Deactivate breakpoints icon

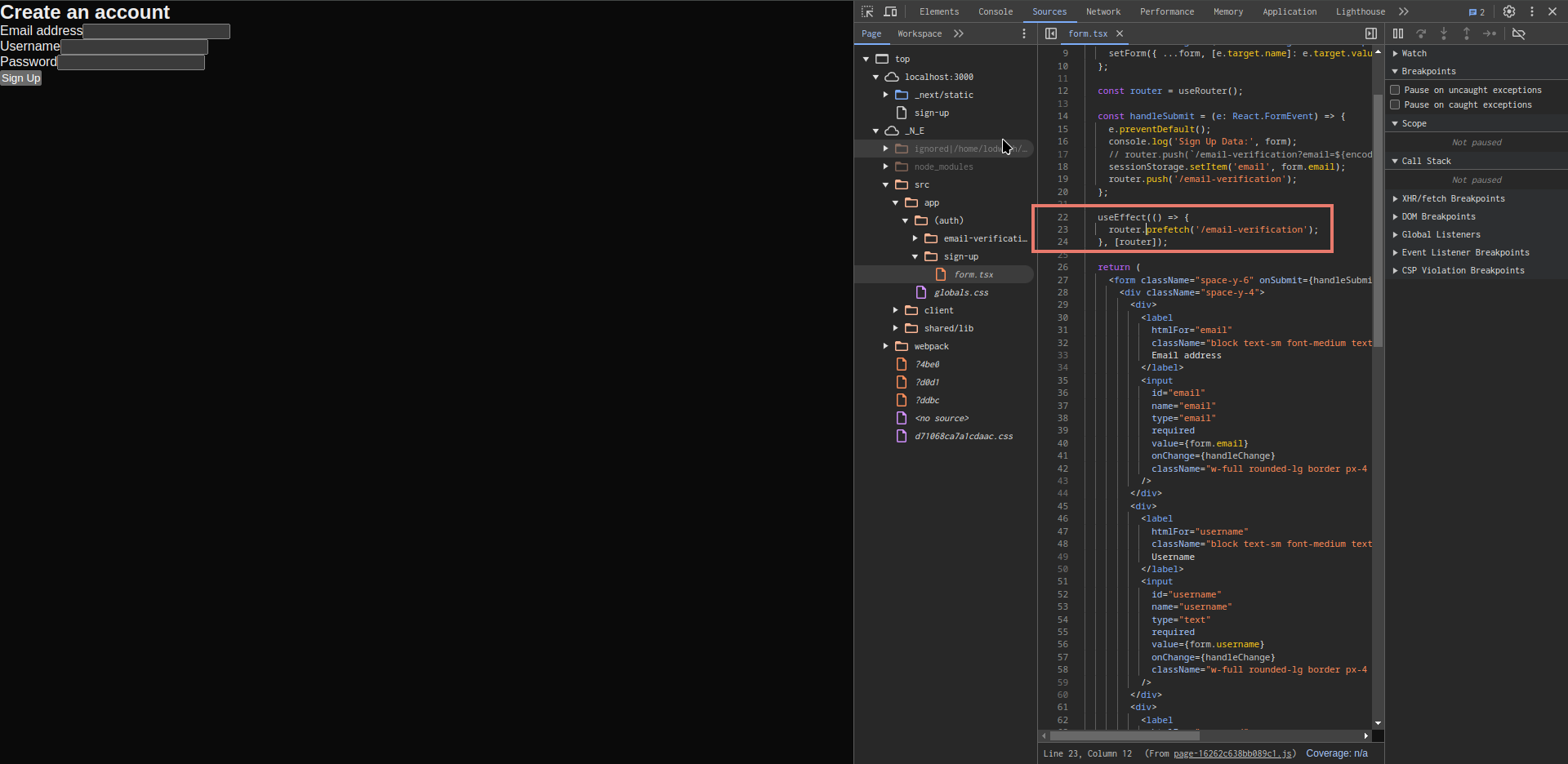click(x=1519, y=33)
